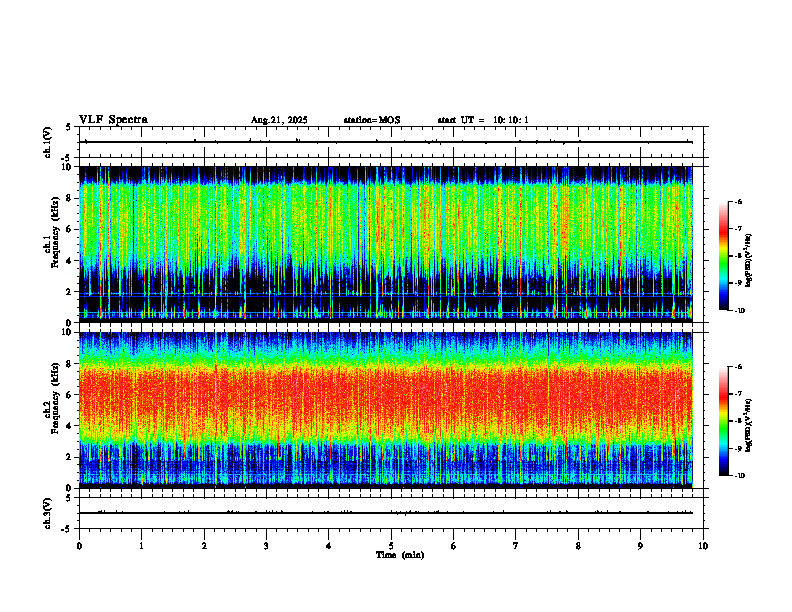Click the -8 label on ch.1 color bar

[x=738, y=256]
